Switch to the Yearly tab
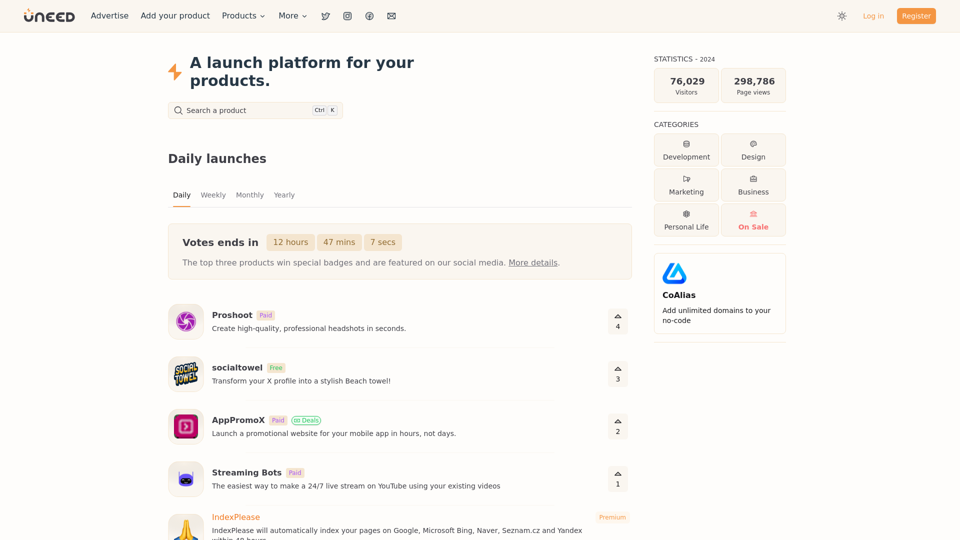 coord(284,195)
